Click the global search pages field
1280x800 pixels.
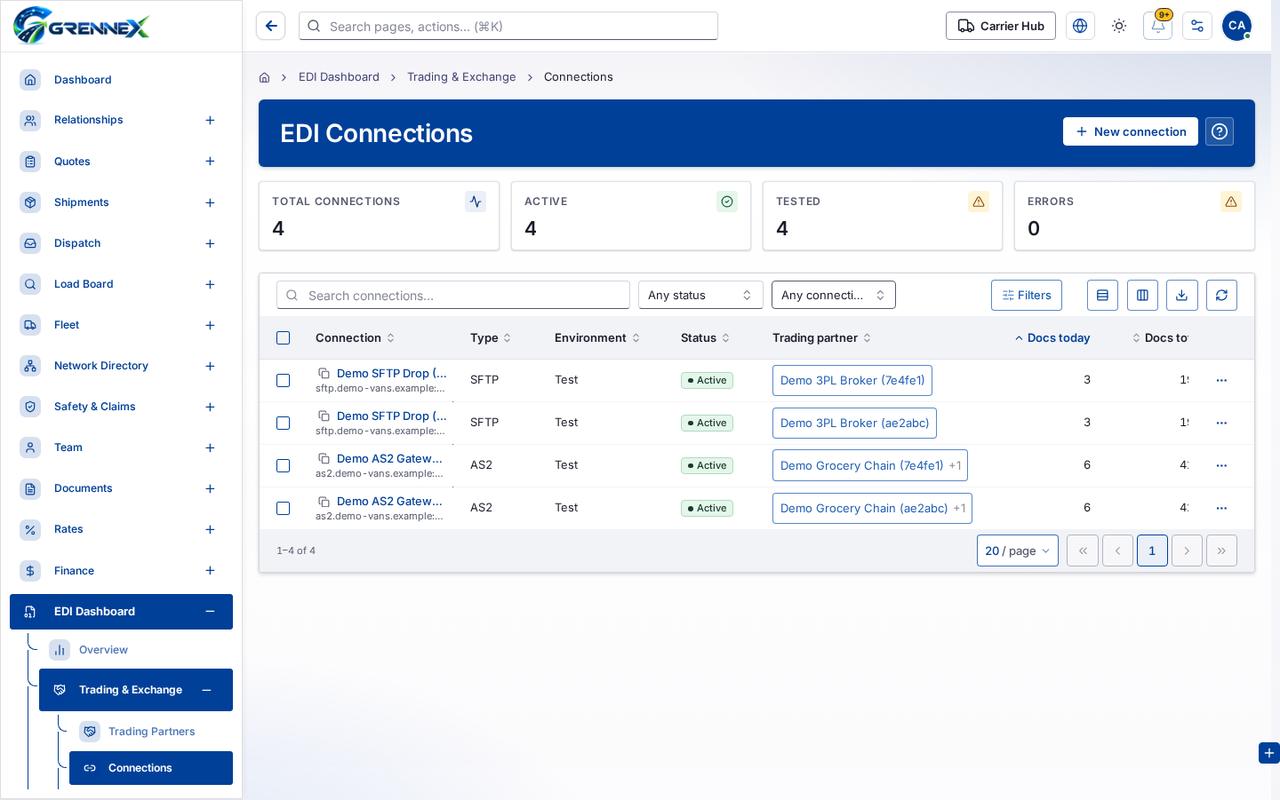[508, 26]
